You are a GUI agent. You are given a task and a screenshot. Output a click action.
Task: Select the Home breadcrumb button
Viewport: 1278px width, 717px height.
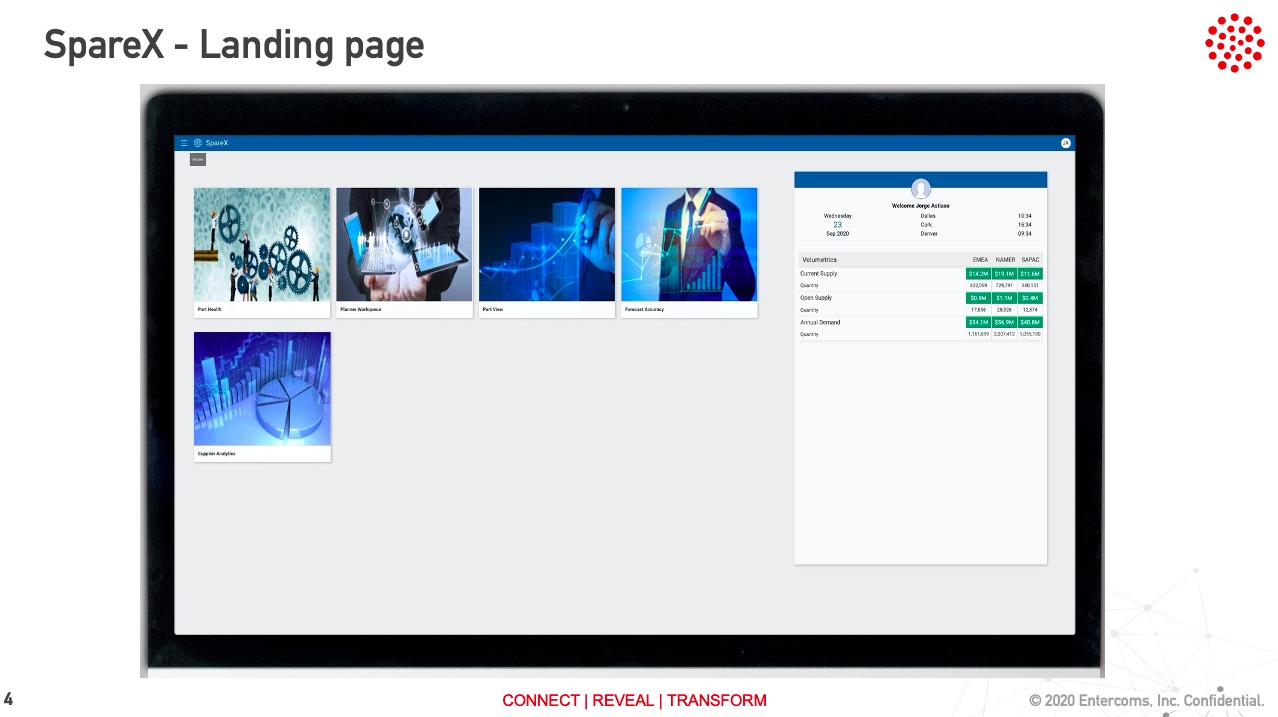197,159
